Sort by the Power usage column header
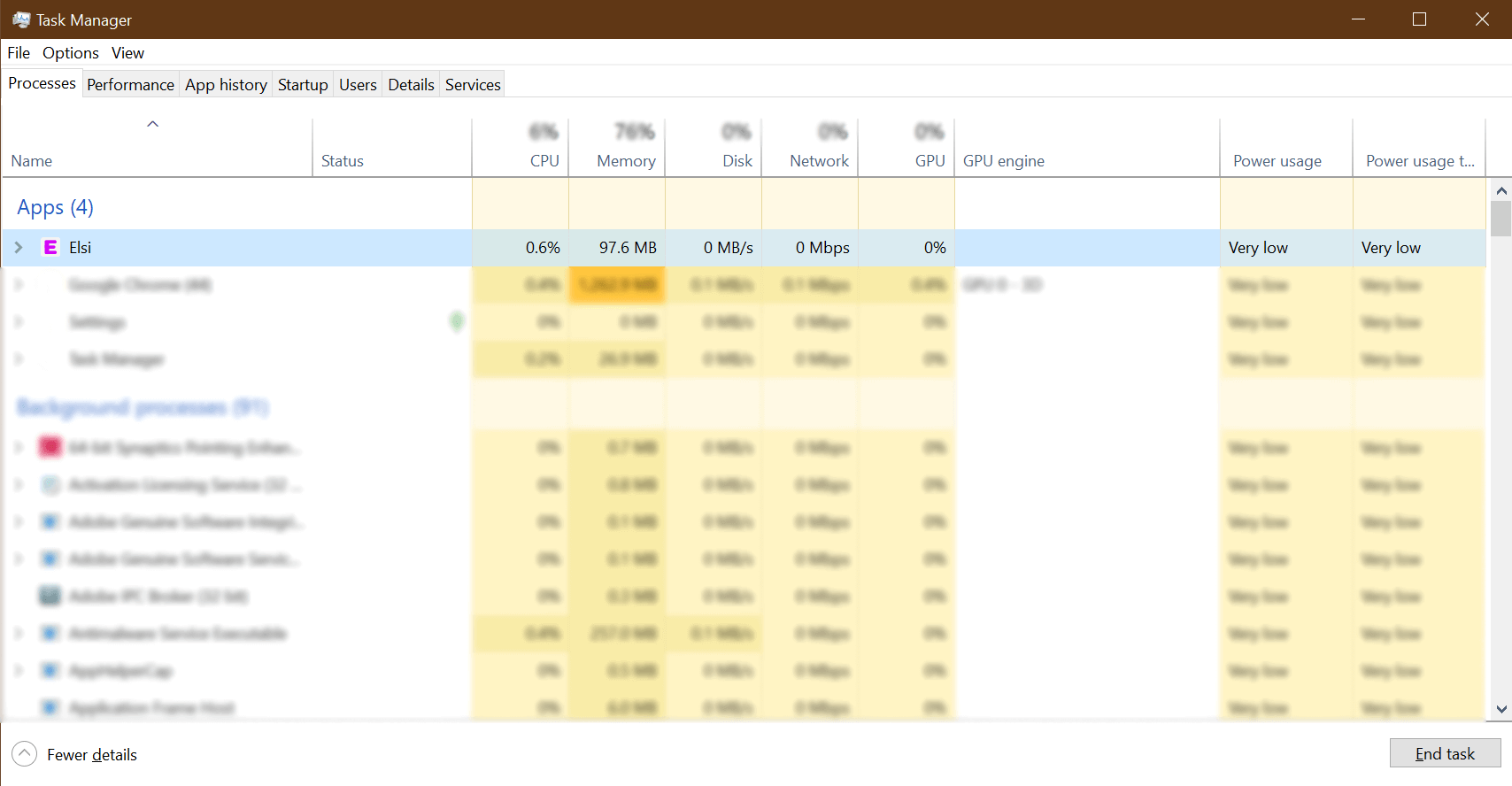Image resolution: width=1512 pixels, height=786 pixels. [x=1286, y=148]
